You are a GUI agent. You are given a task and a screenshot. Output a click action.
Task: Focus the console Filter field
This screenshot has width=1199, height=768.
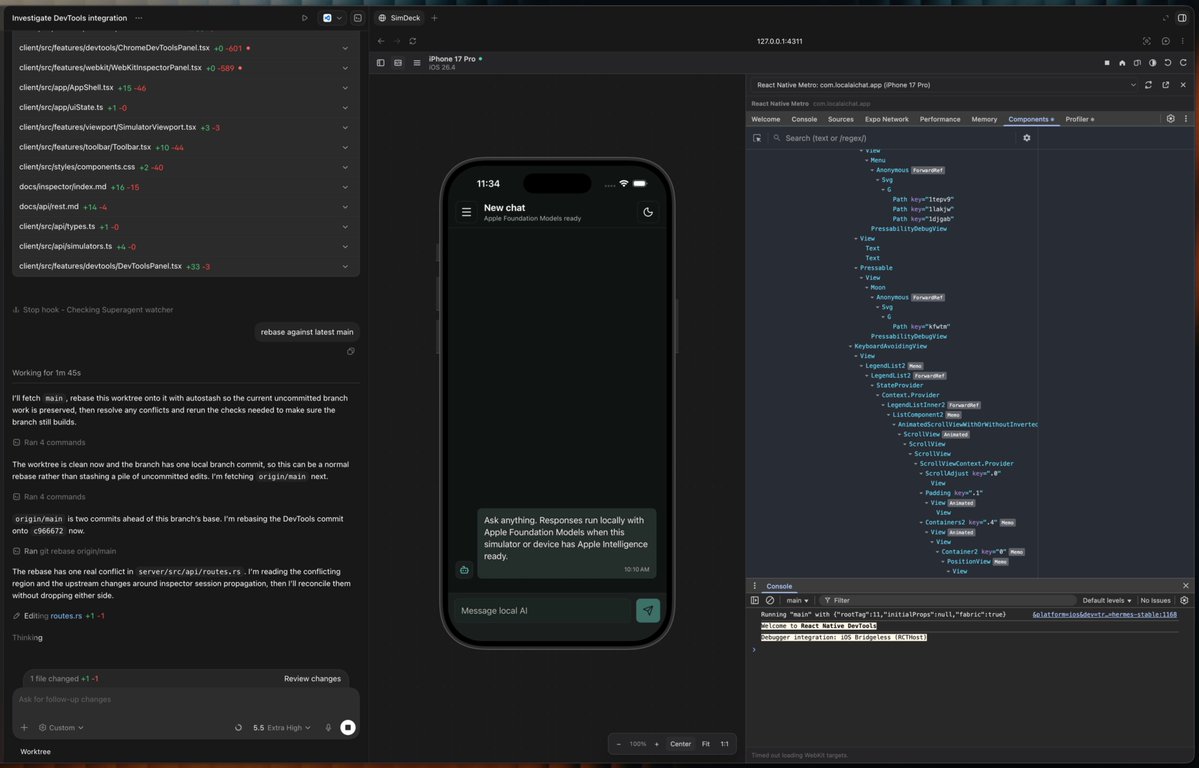click(x=948, y=600)
